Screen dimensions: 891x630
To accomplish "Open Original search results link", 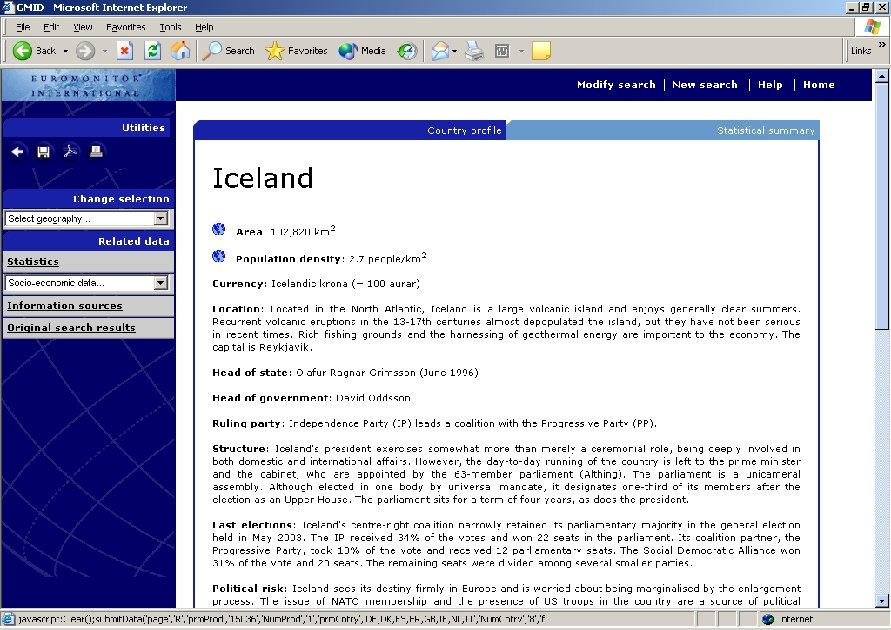I will click(71, 328).
